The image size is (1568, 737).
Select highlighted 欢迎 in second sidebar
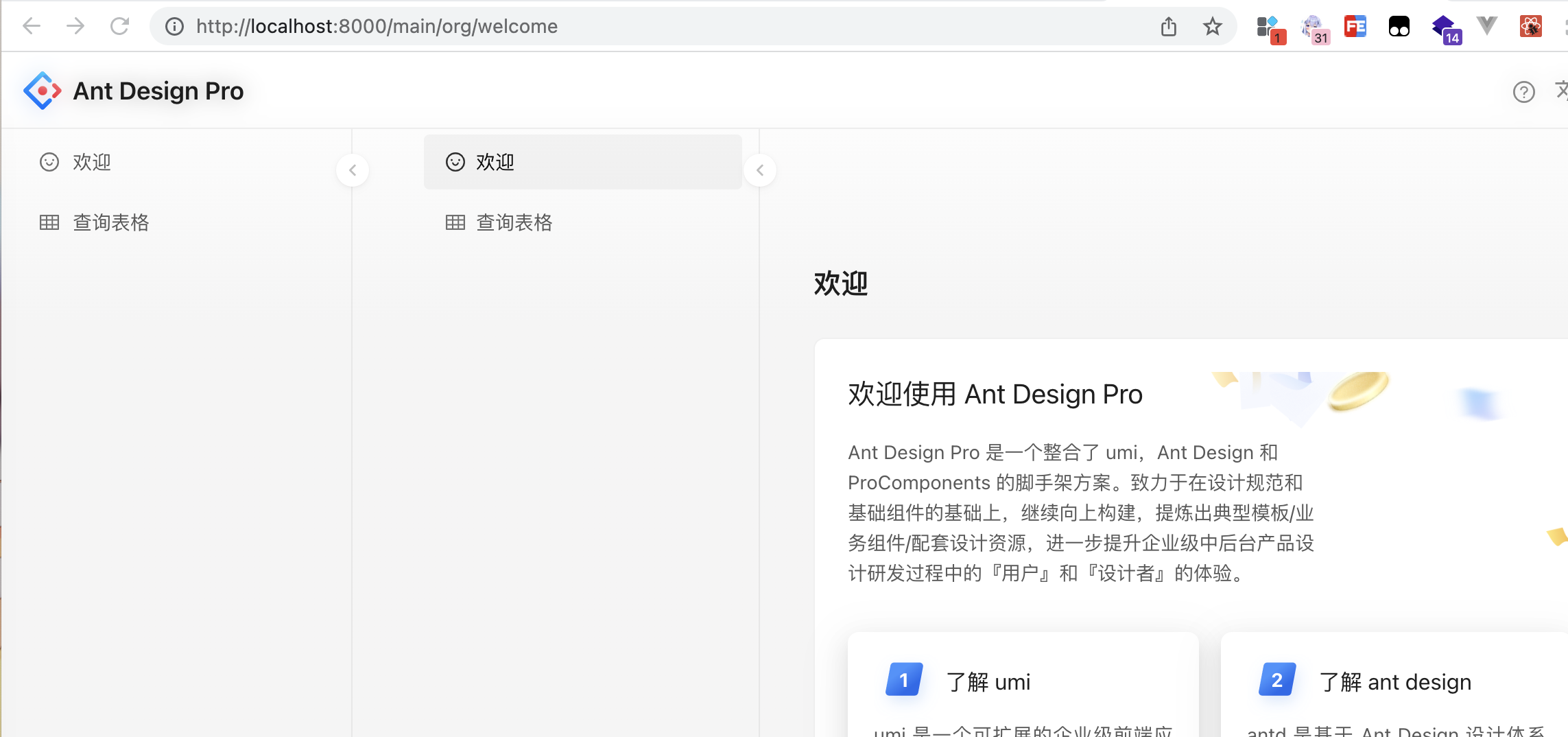[583, 162]
